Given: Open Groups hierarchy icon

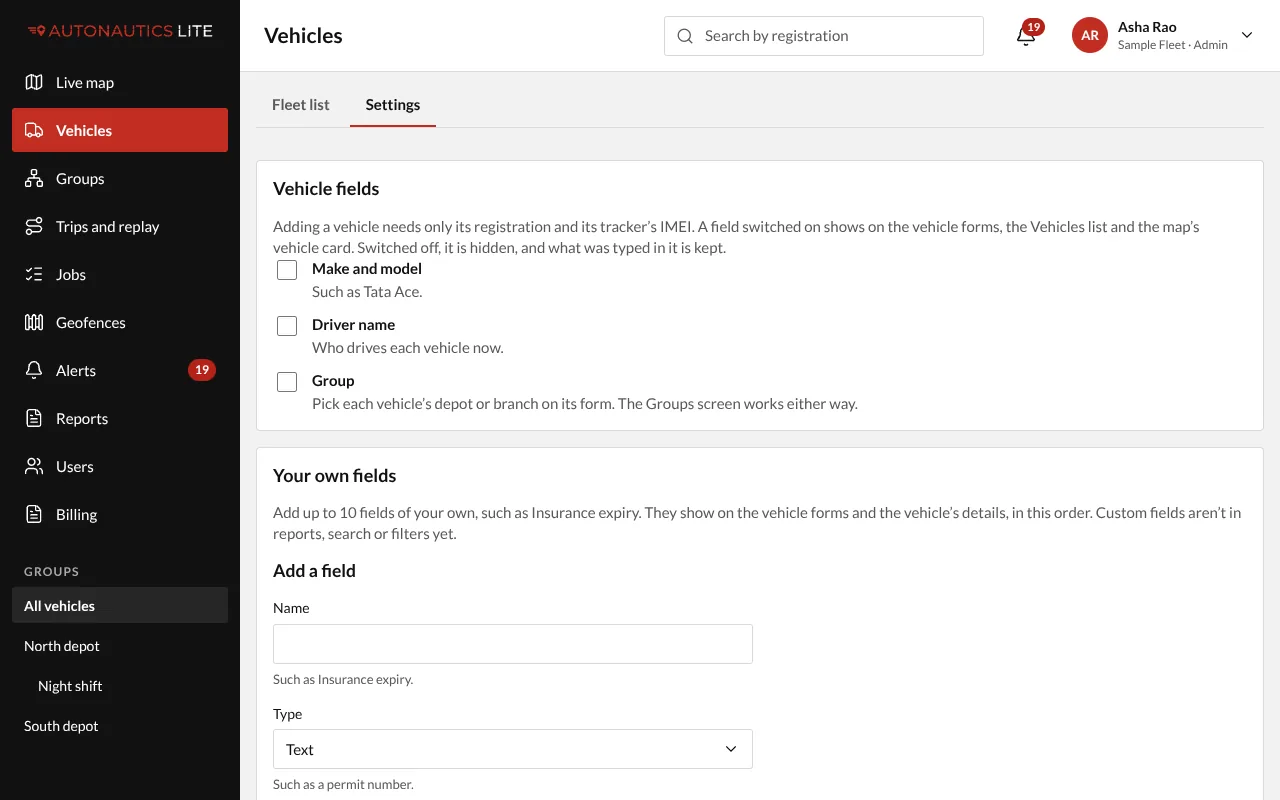Looking at the screenshot, I should pos(34,178).
